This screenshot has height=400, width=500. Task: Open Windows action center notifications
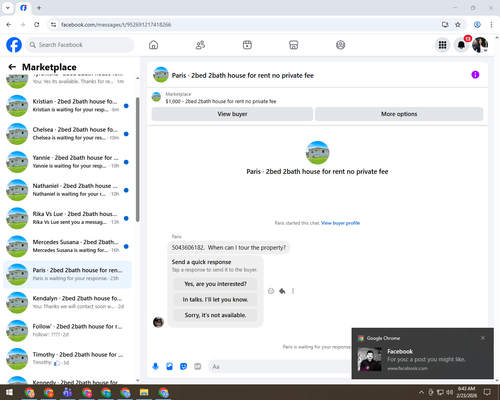487,392
